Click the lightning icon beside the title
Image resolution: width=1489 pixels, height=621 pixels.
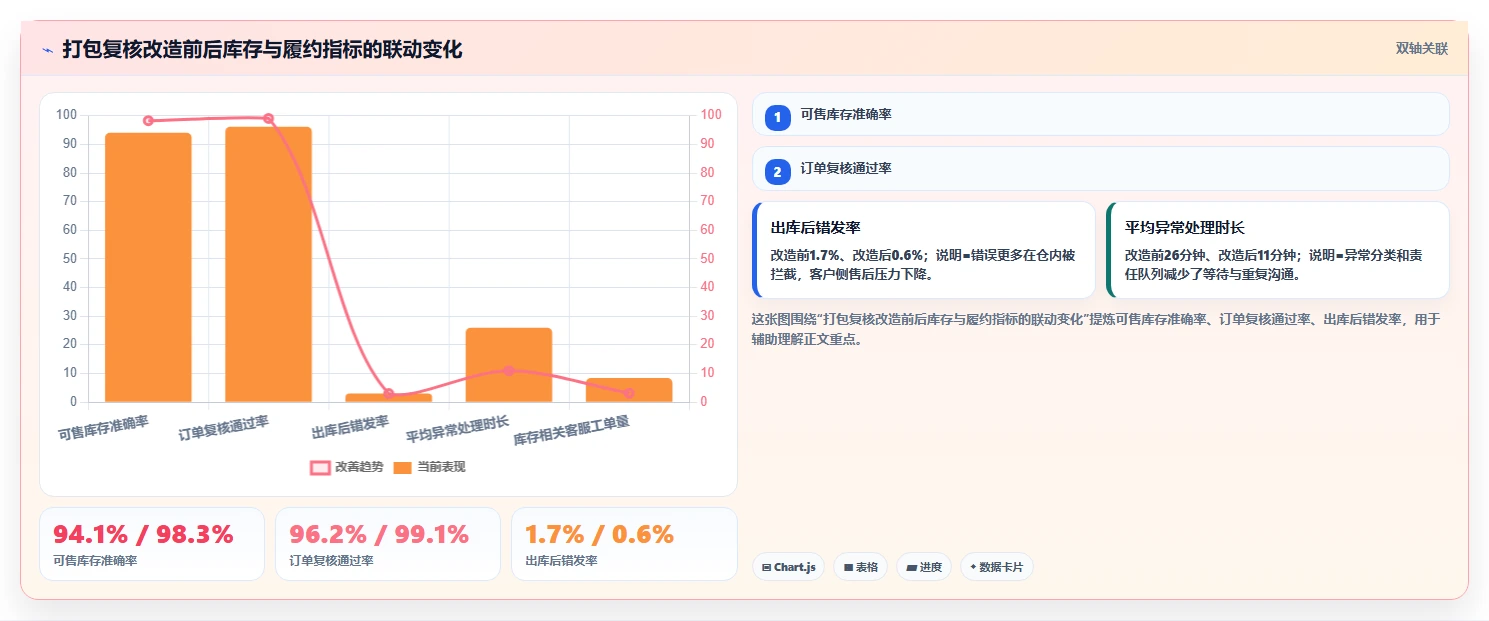pos(47,49)
